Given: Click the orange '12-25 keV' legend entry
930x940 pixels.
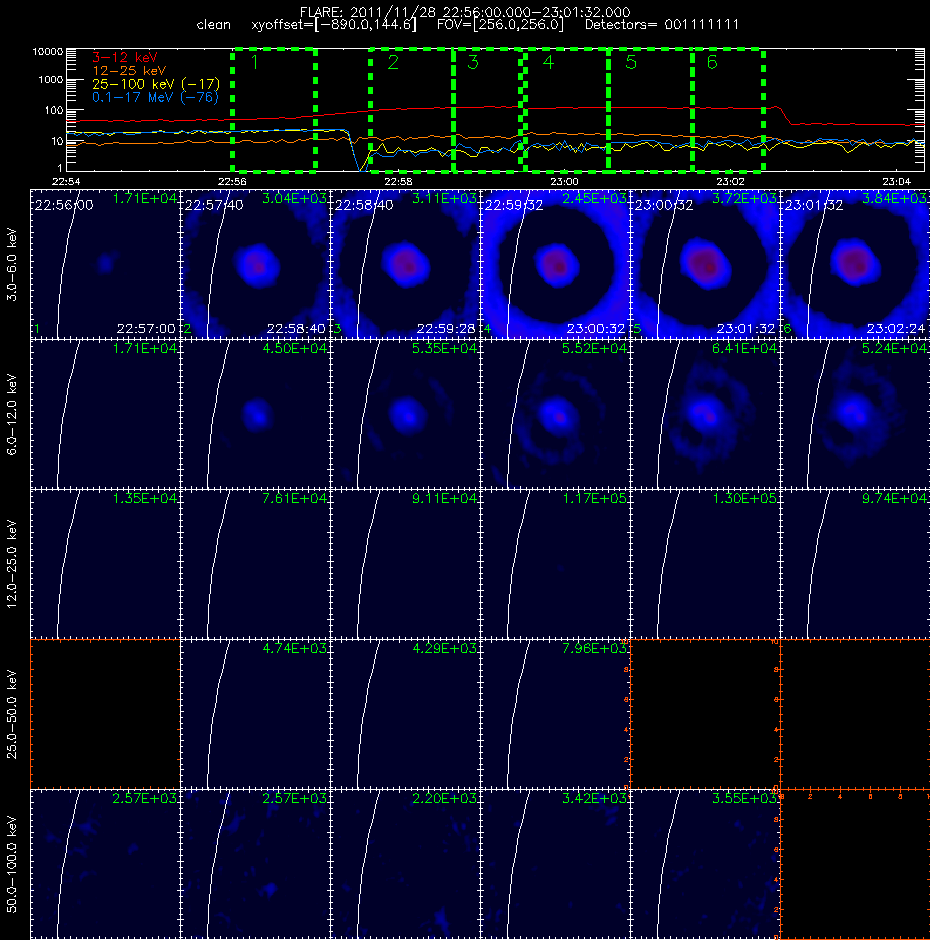Looking at the screenshot, I should (129, 71).
